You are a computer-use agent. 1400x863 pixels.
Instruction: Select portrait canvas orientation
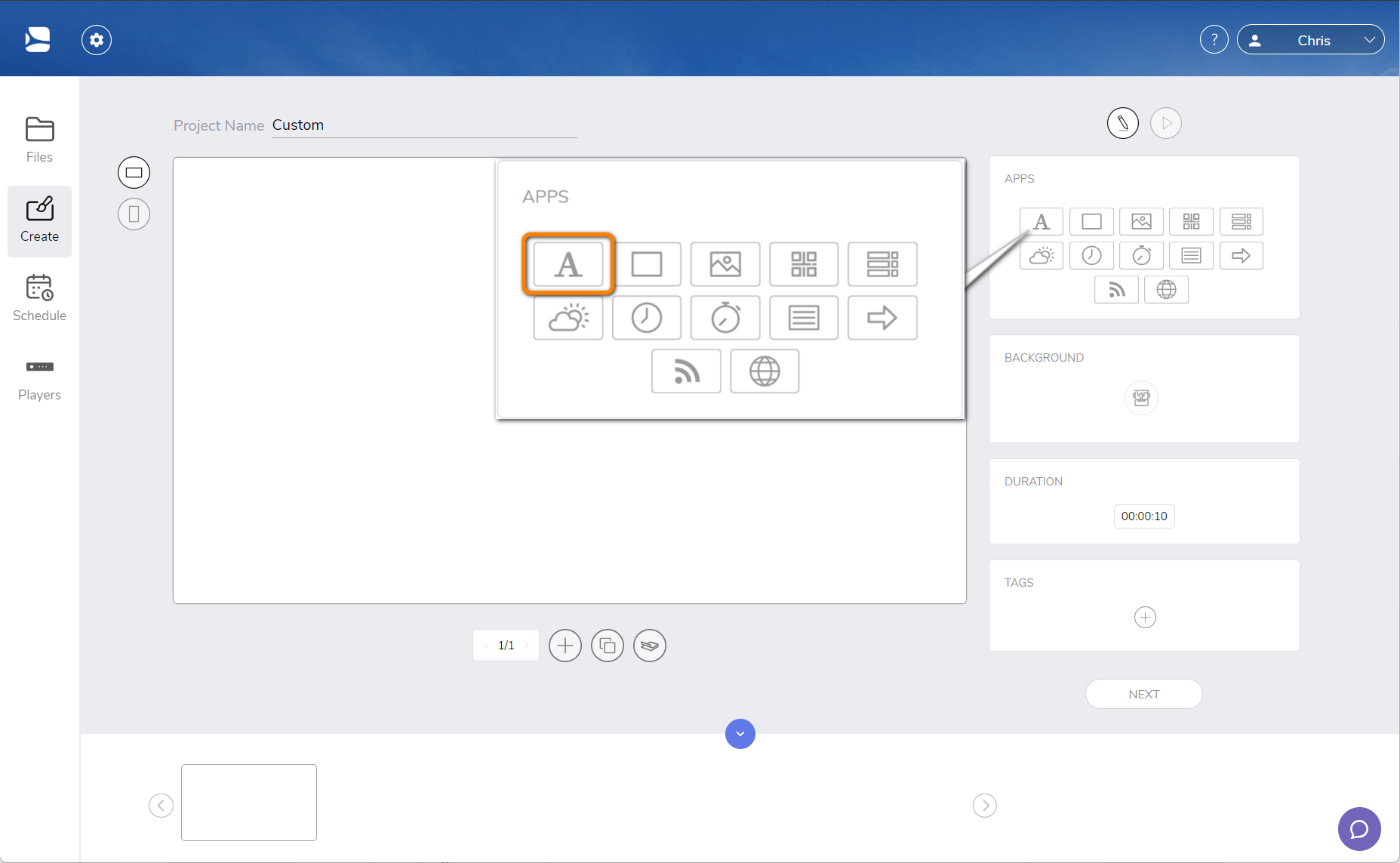pos(134,214)
